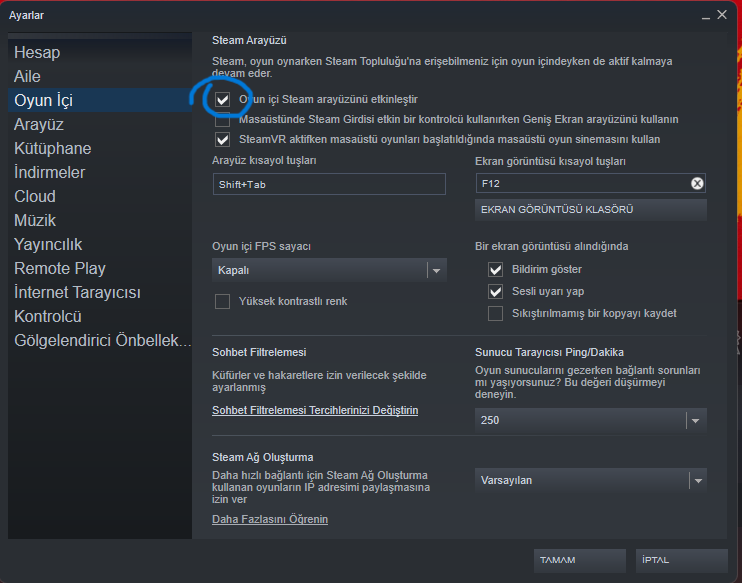Clear the F12 screenshot shortcut field

(x=697, y=184)
